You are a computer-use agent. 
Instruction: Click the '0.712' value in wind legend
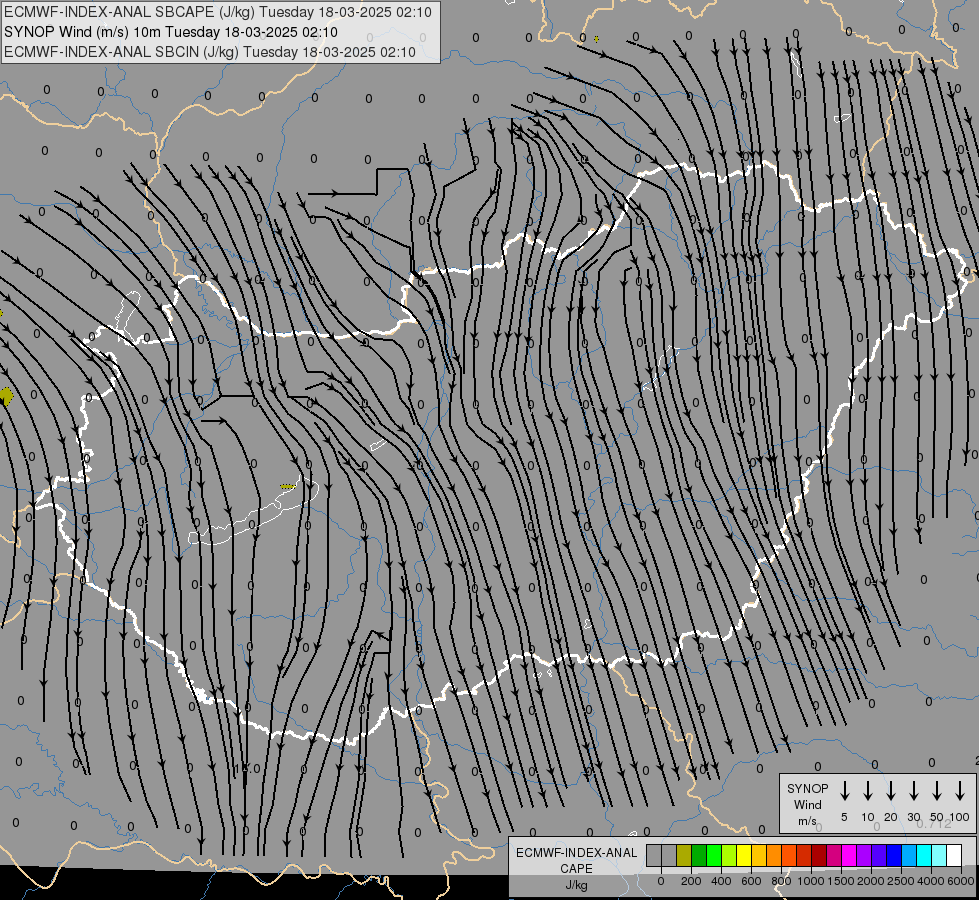(934, 824)
